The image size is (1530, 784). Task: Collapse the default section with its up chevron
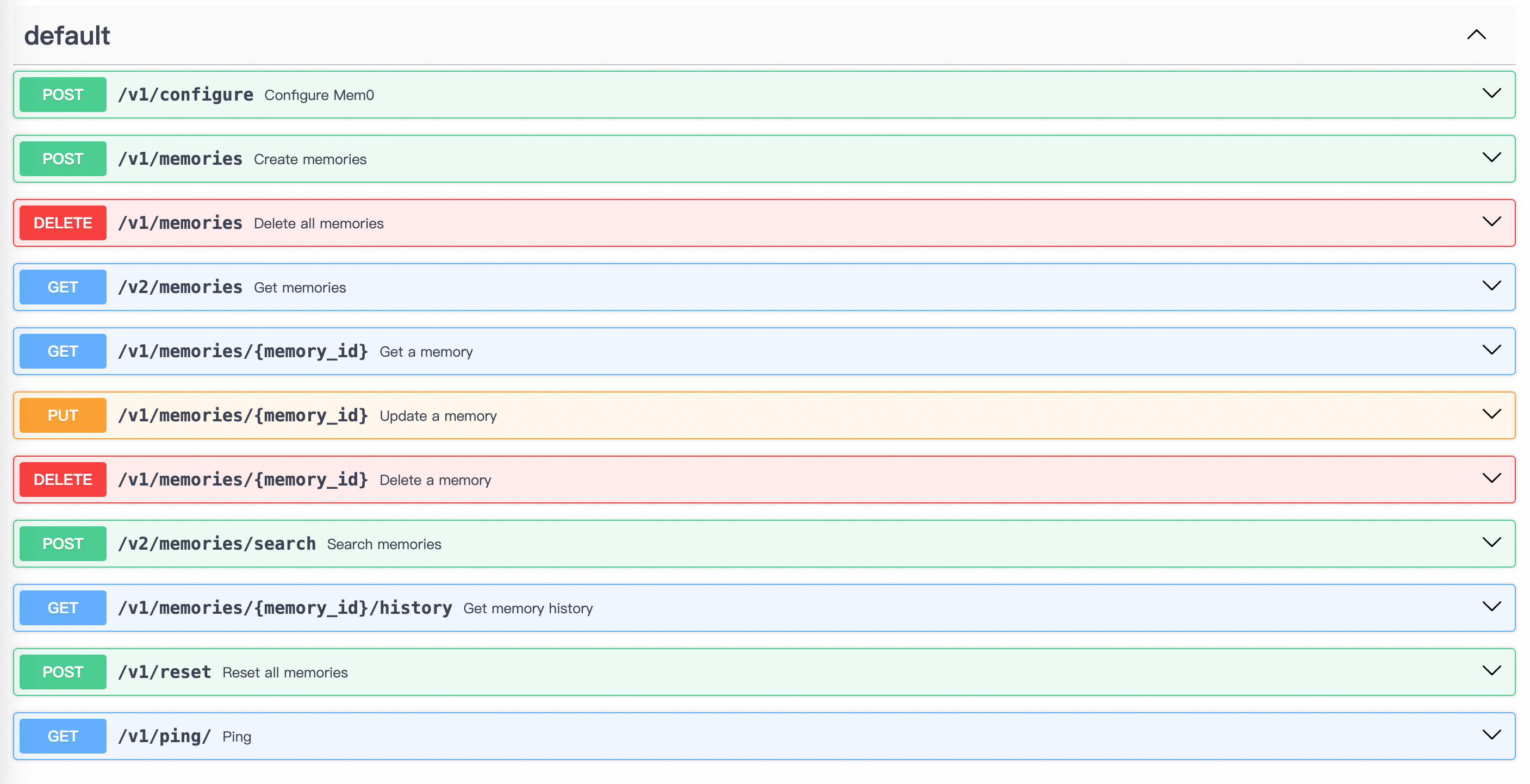pos(1476,35)
